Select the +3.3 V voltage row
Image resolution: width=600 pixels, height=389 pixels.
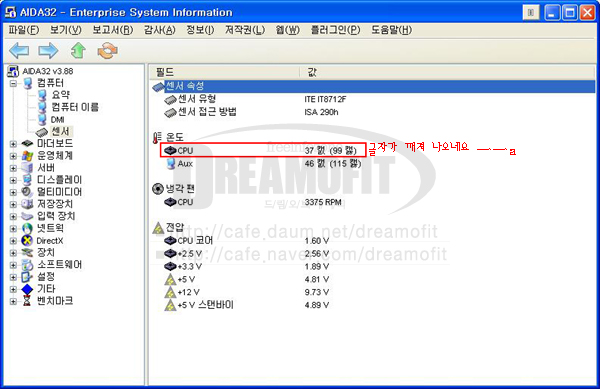pos(373,266)
